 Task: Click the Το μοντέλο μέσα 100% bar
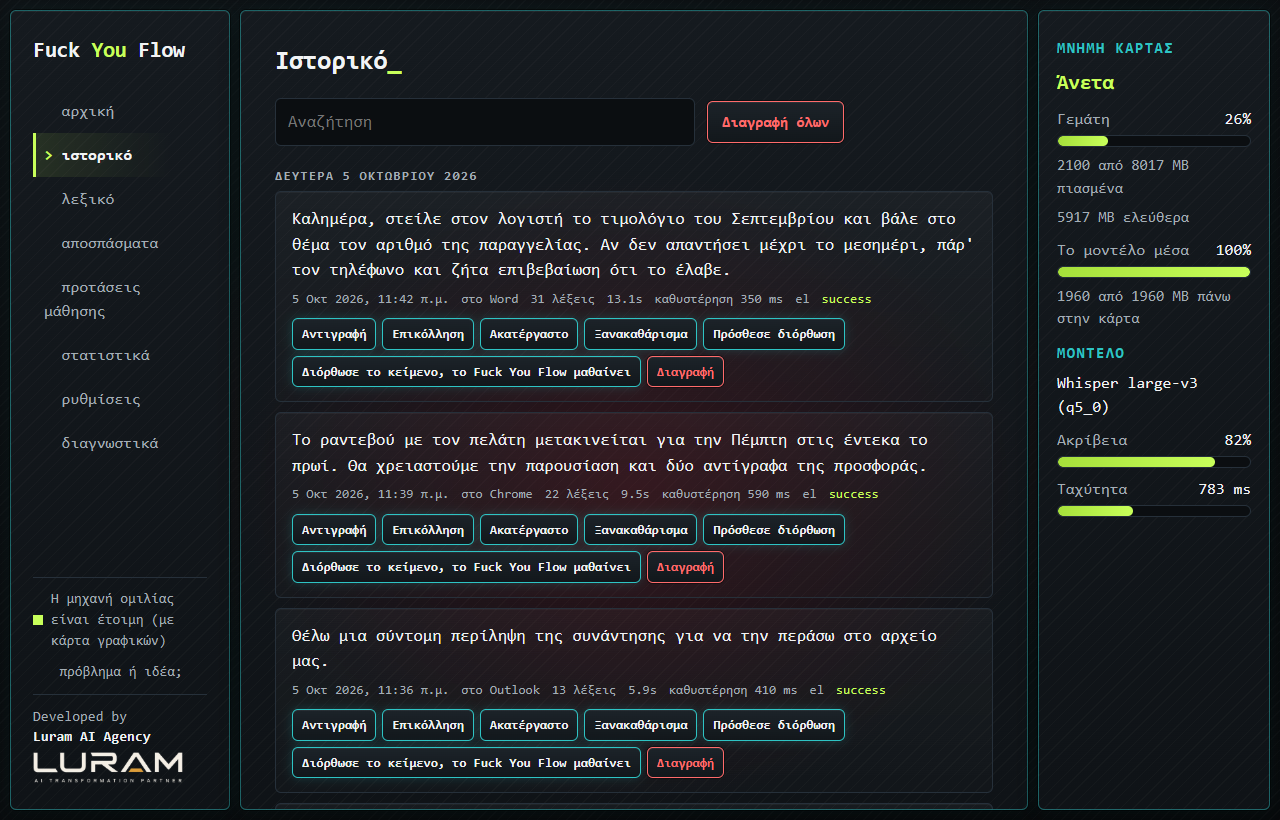tap(1153, 272)
